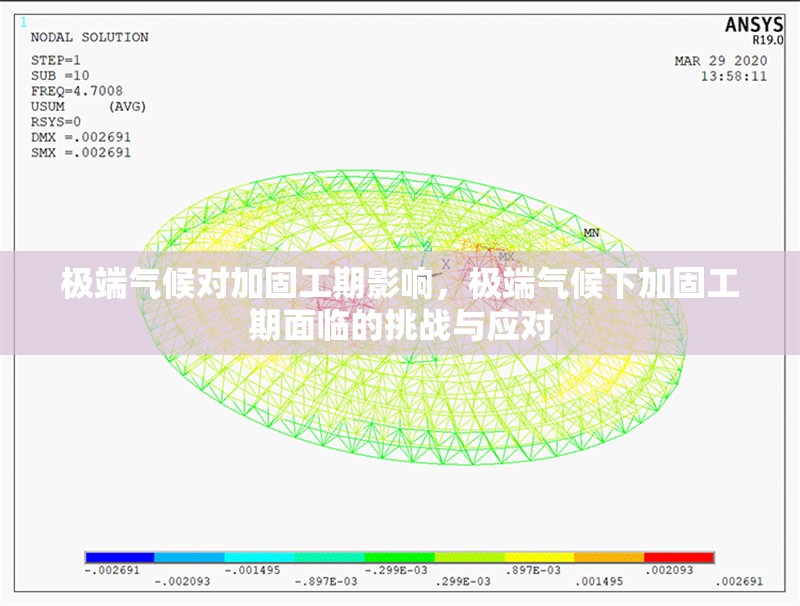The width and height of the screenshot is (800, 606).
Task: Switch to the NODAL SOLUTION results tab
Action: point(90,37)
